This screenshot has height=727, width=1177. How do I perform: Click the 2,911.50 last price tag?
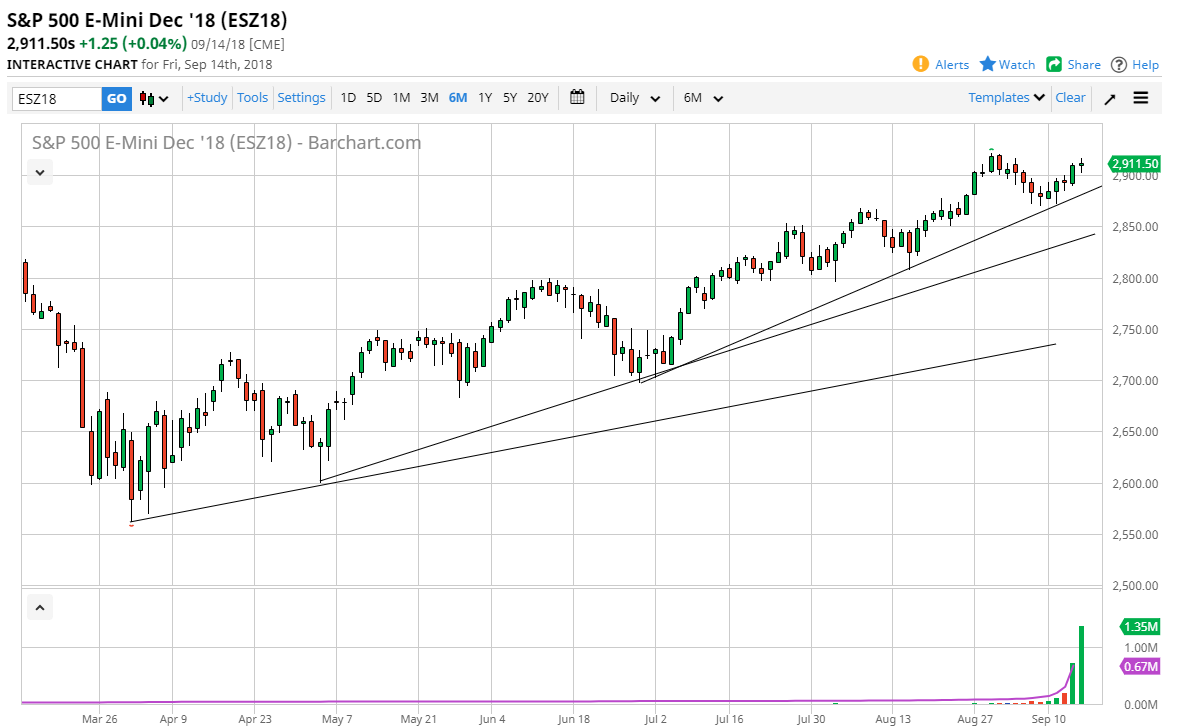(x=1135, y=163)
